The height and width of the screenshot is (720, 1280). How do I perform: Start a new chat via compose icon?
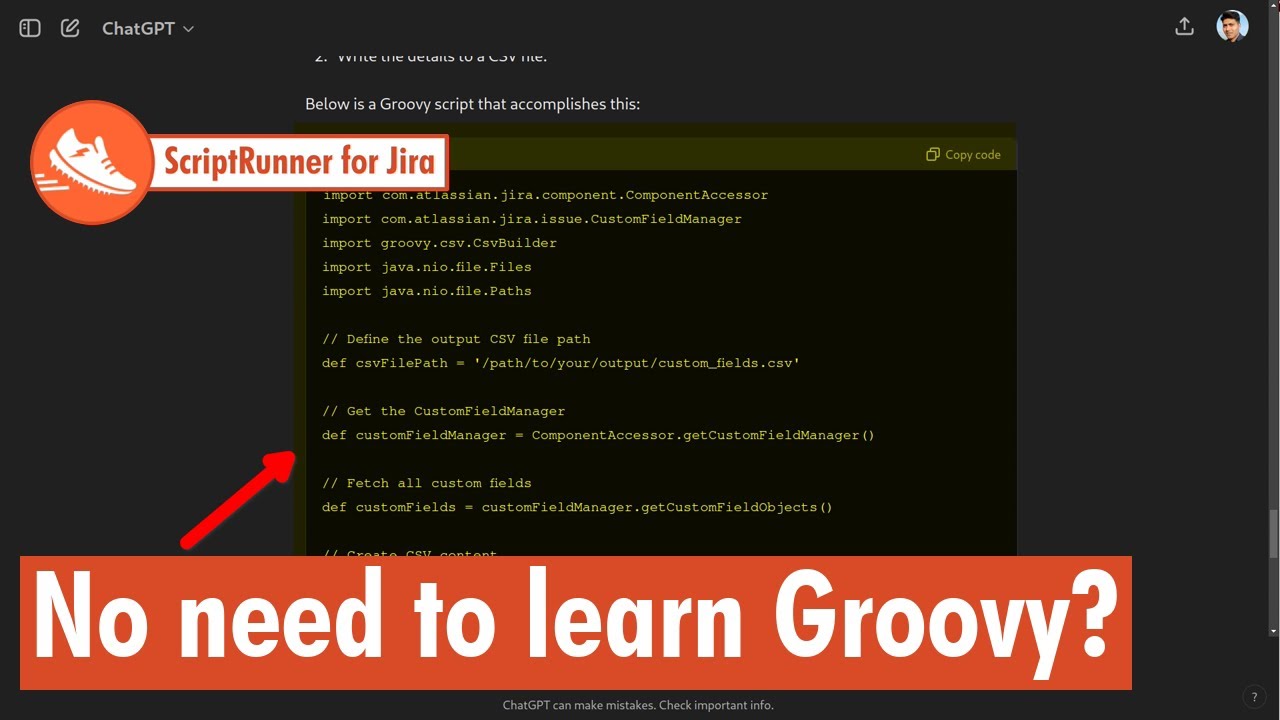(x=69, y=27)
